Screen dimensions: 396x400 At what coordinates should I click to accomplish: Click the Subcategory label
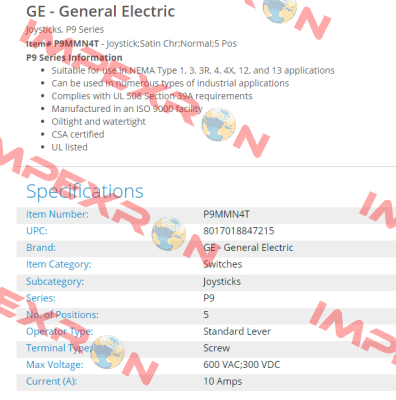click(x=55, y=282)
